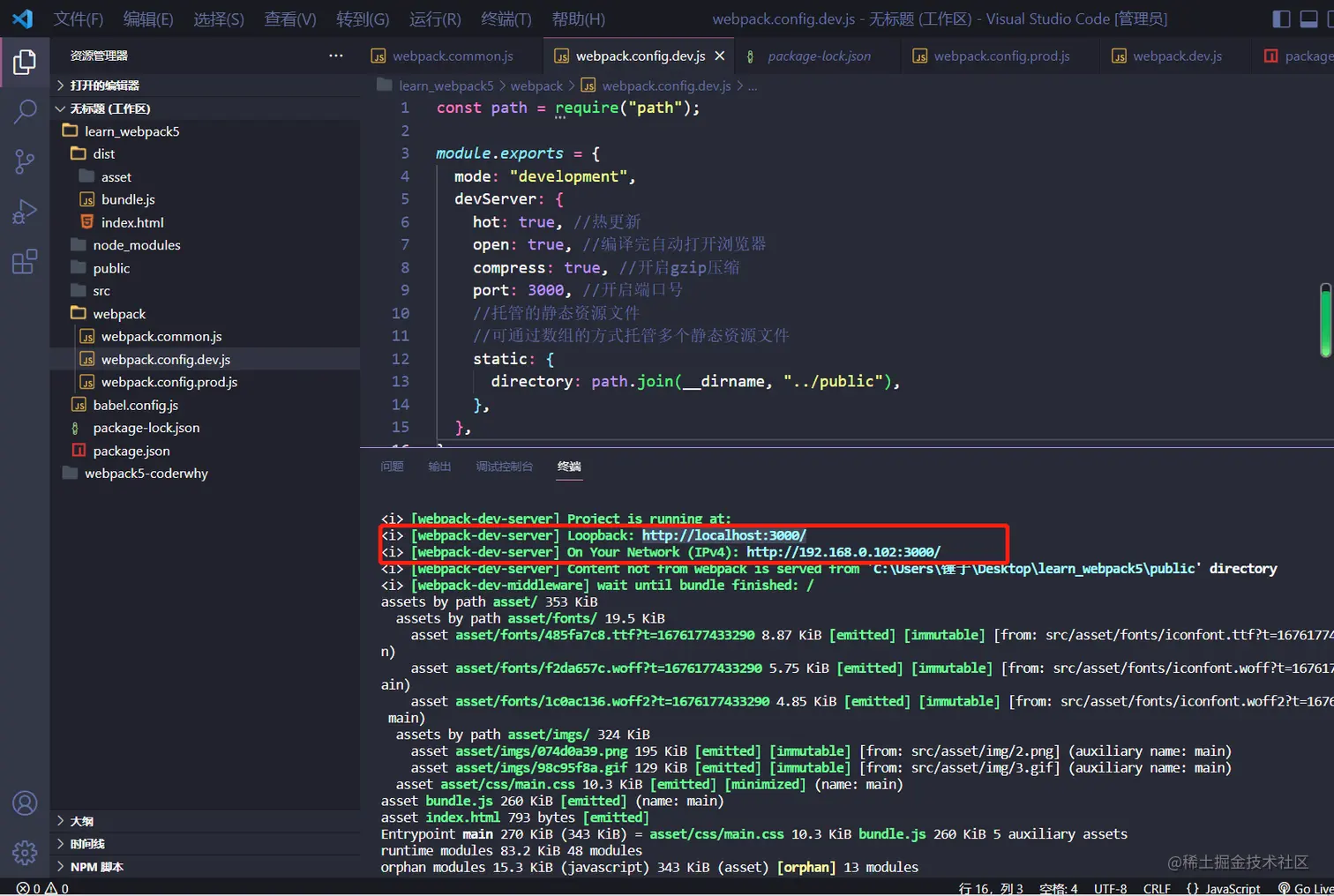
Task: Open 转到(G) menu
Action: pos(363,19)
